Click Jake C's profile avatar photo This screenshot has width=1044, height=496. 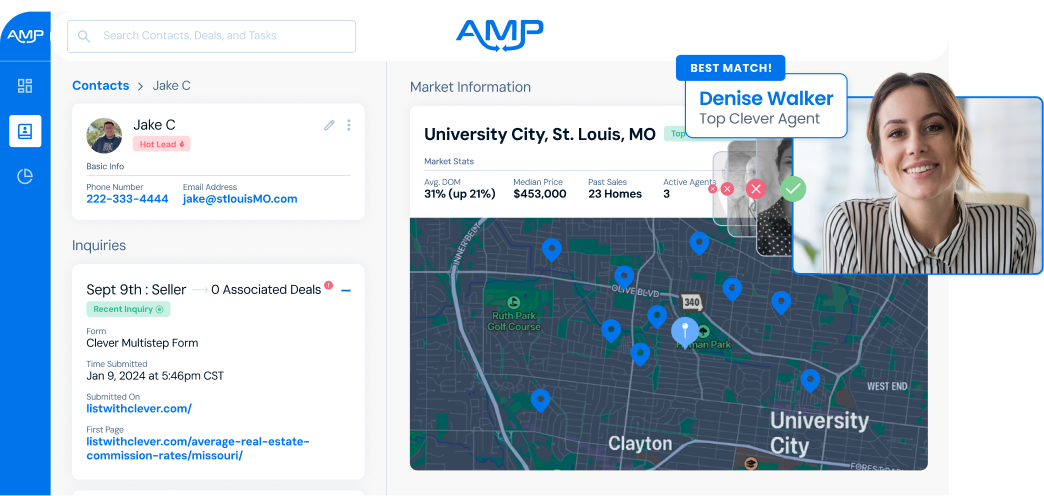tap(104, 136)
